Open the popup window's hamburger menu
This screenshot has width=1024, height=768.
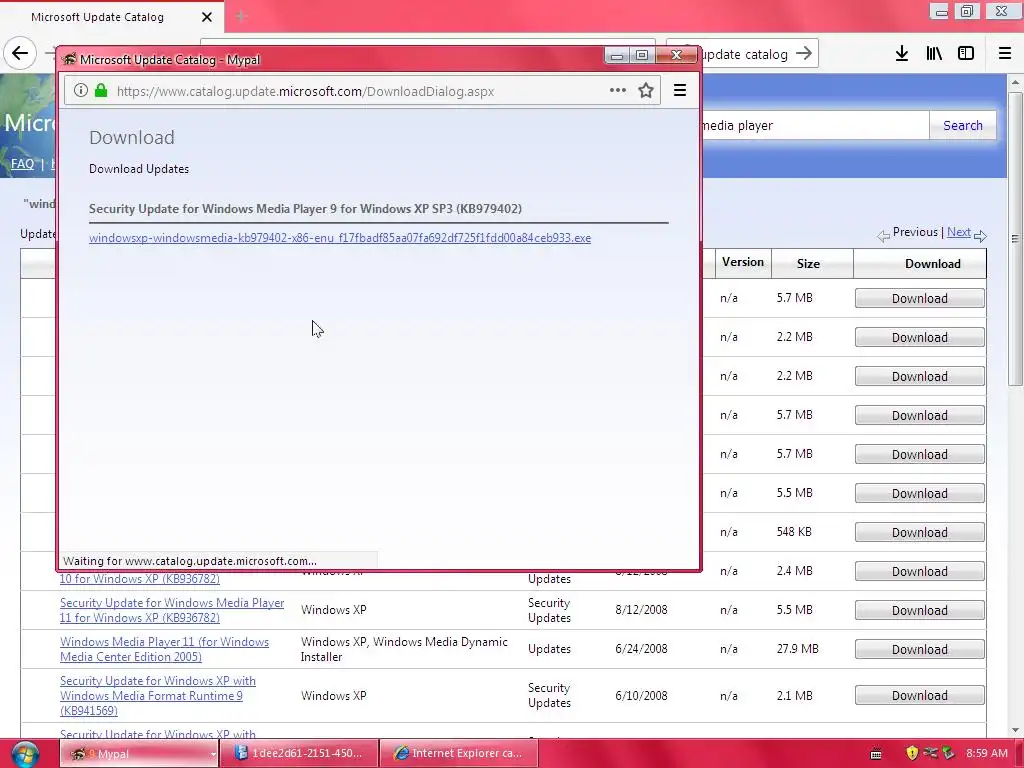coord(680,90)
